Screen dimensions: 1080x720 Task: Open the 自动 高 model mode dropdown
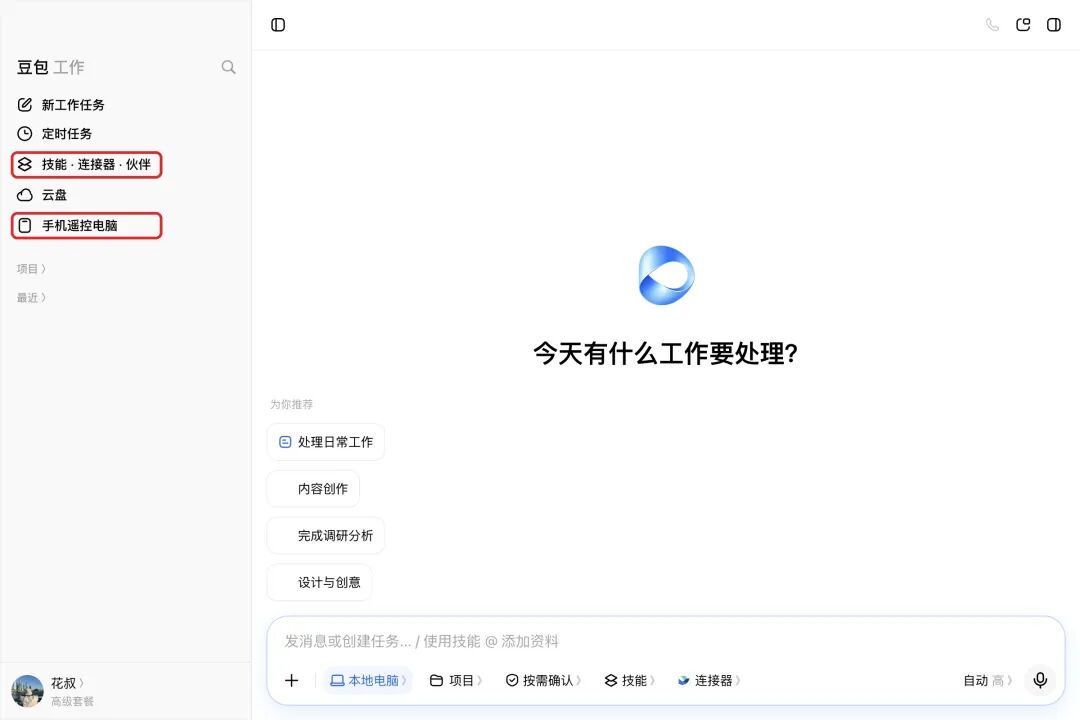coord(987,681)
